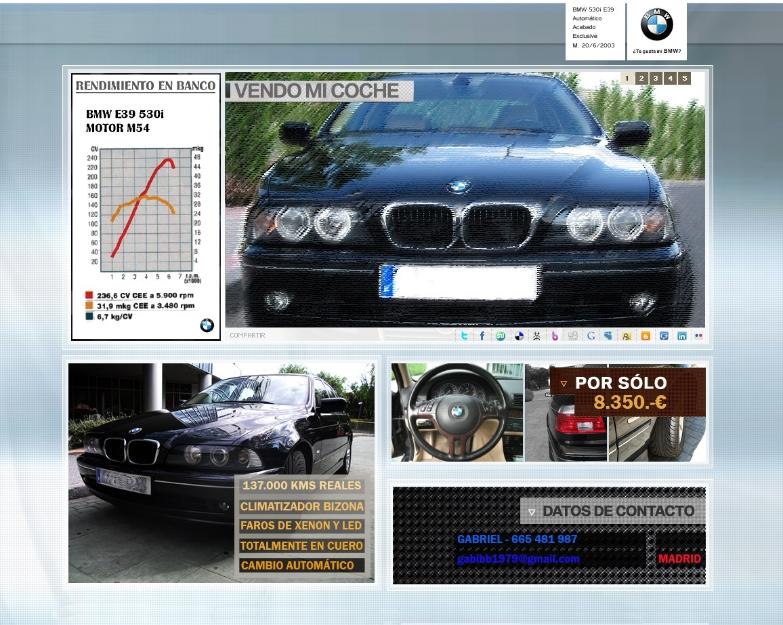The image size is (783, 625).
Task: Share the listing on Facebook
Action: (482, 336)
